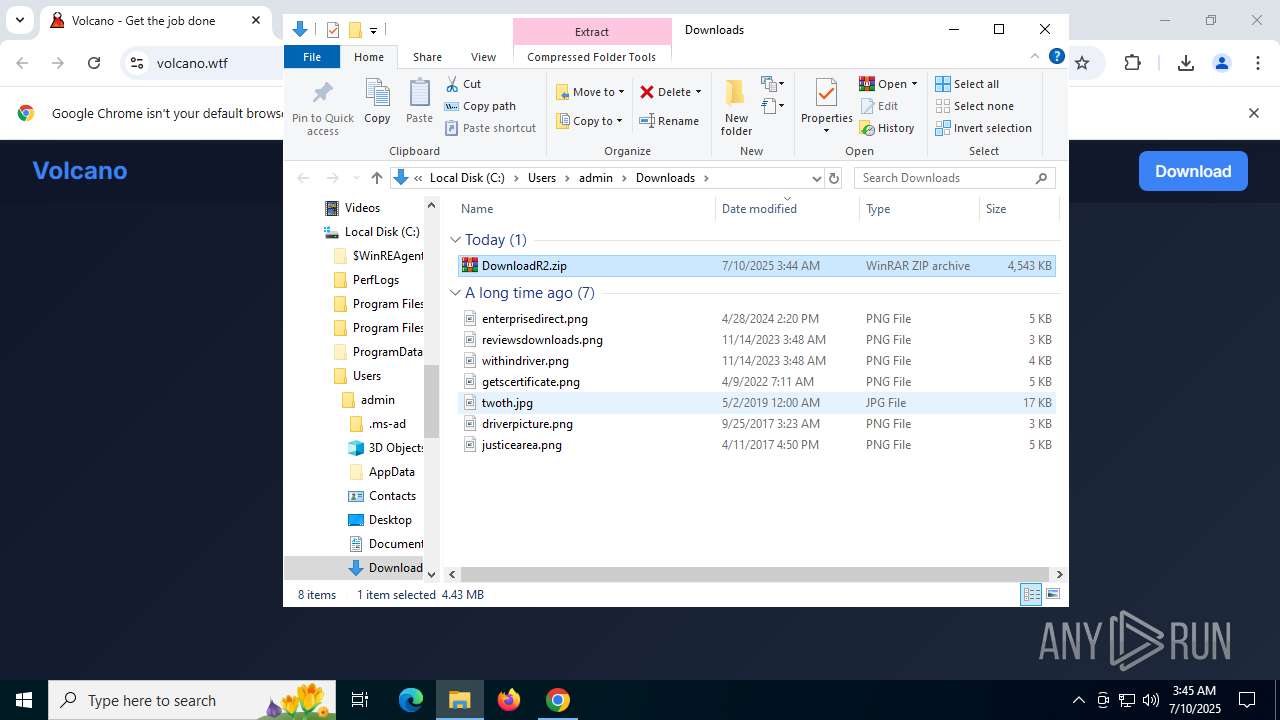Click the quick access toolbar Properties icon
1280x720 pixels.
click(x=333, y=30)
